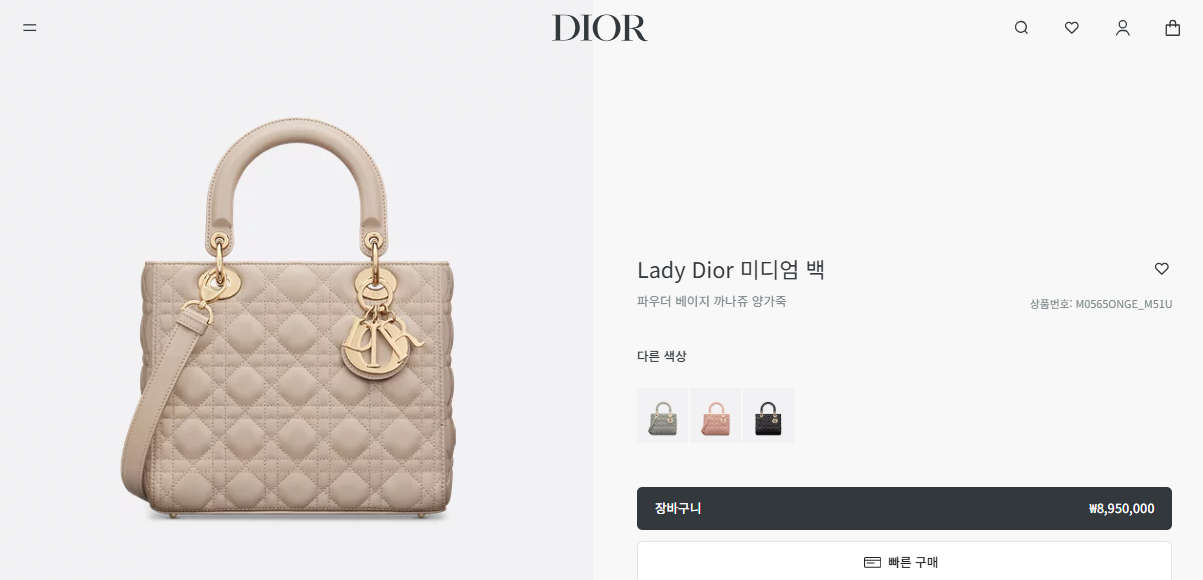Click the ₩8,950,000 price label
Screen dimensions: 1203x580
[1122, 508]
